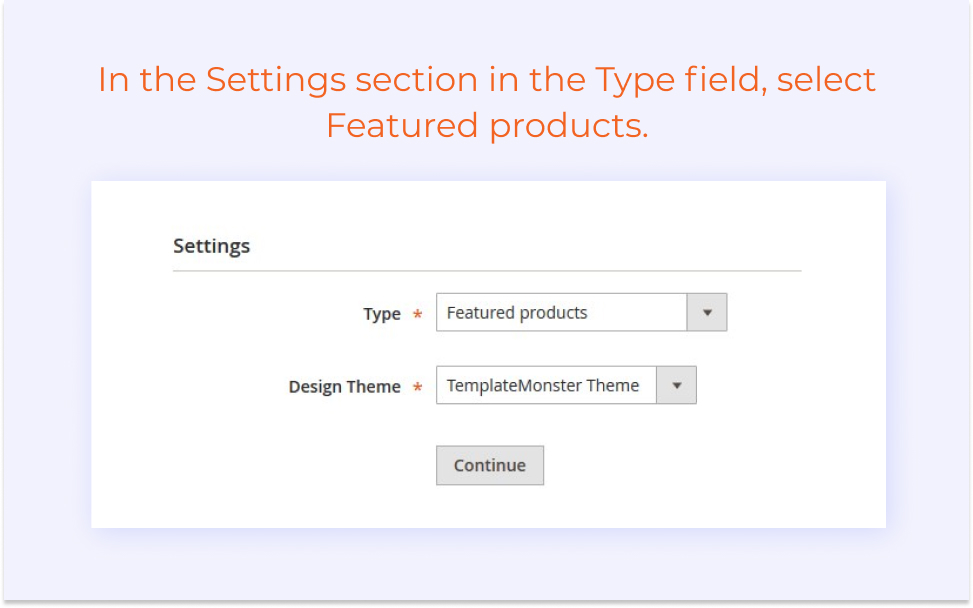
Task: Click the Featured products select field
Action: pos(581,312)
